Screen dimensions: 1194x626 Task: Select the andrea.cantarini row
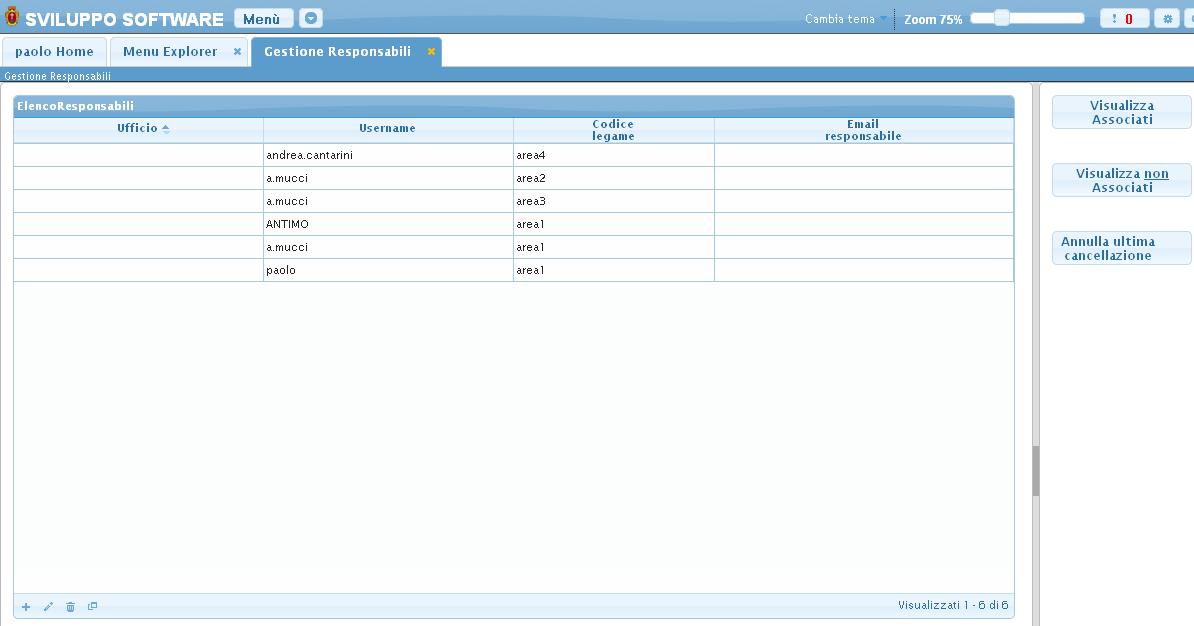pos(388,155)
